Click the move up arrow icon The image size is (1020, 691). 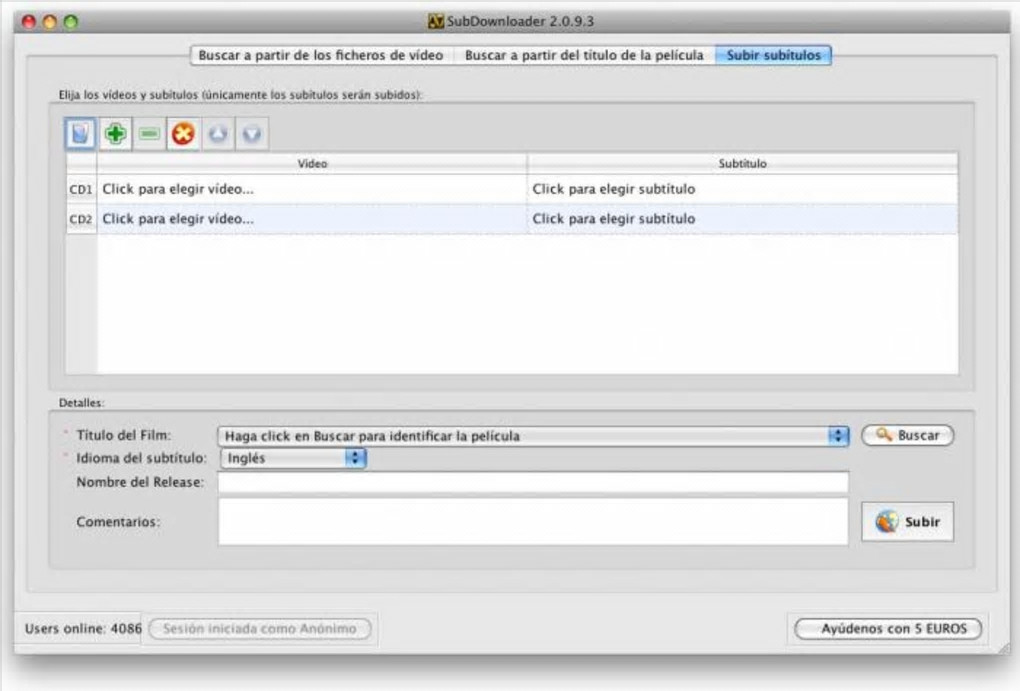[218, 134]
